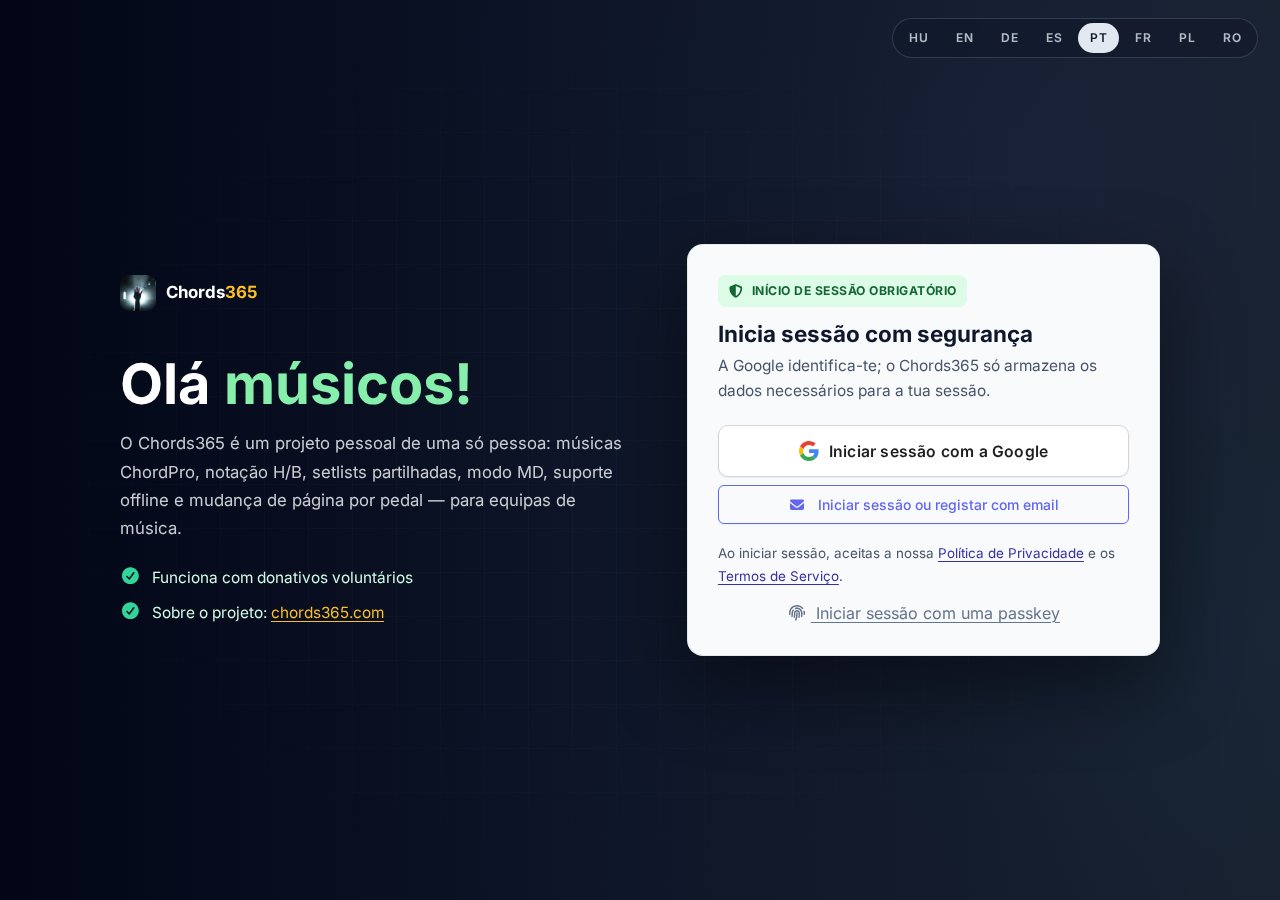
Task: Click Iniciar sessão com uma passkey
Action: coord(923,613)
